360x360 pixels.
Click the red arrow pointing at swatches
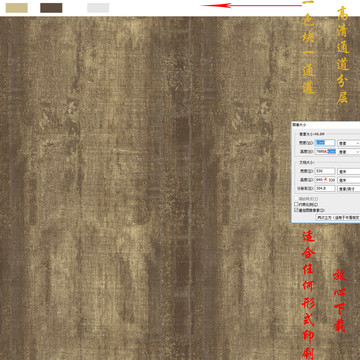pos(252,5)
